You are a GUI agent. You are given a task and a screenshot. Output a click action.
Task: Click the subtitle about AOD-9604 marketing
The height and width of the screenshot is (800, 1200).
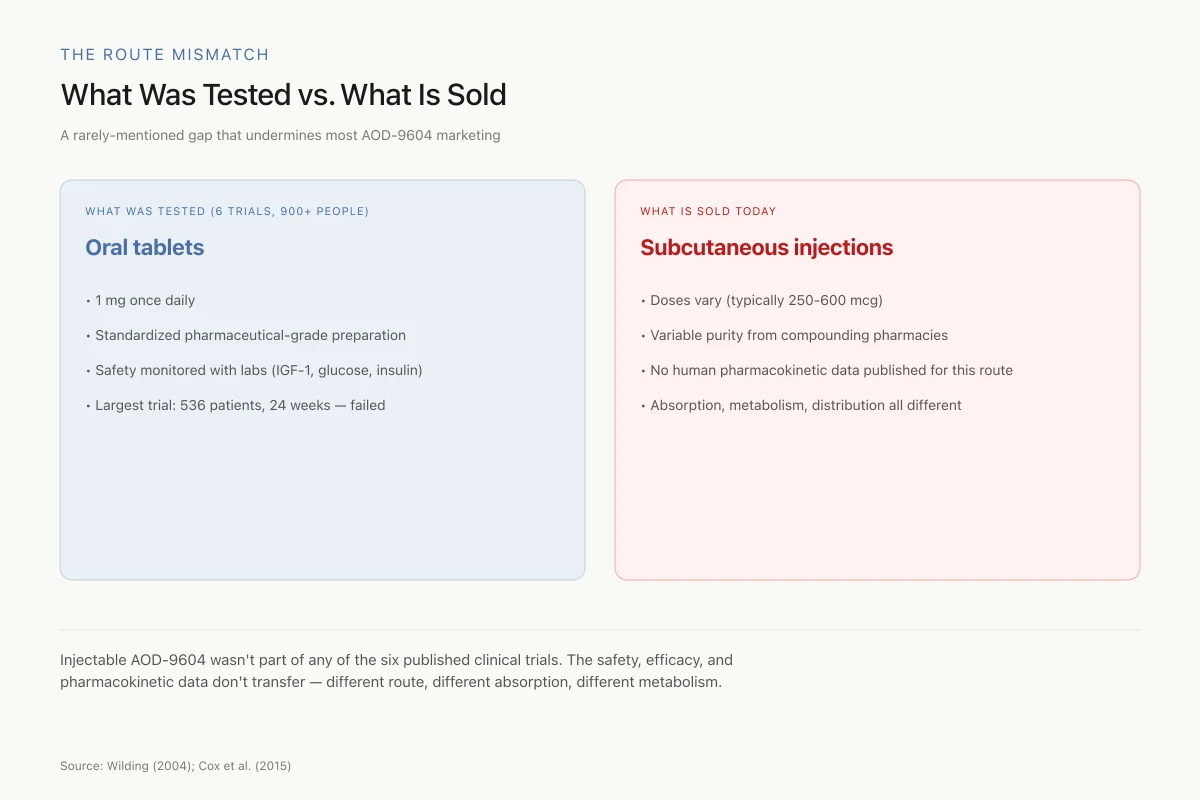[x=280, y=135]
